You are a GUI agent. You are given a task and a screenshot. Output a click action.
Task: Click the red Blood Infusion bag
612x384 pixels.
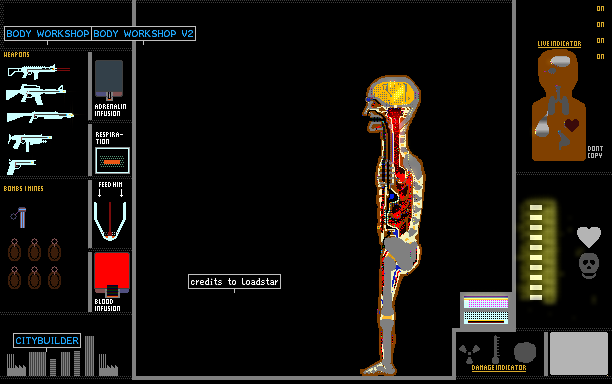pos(112,274)
